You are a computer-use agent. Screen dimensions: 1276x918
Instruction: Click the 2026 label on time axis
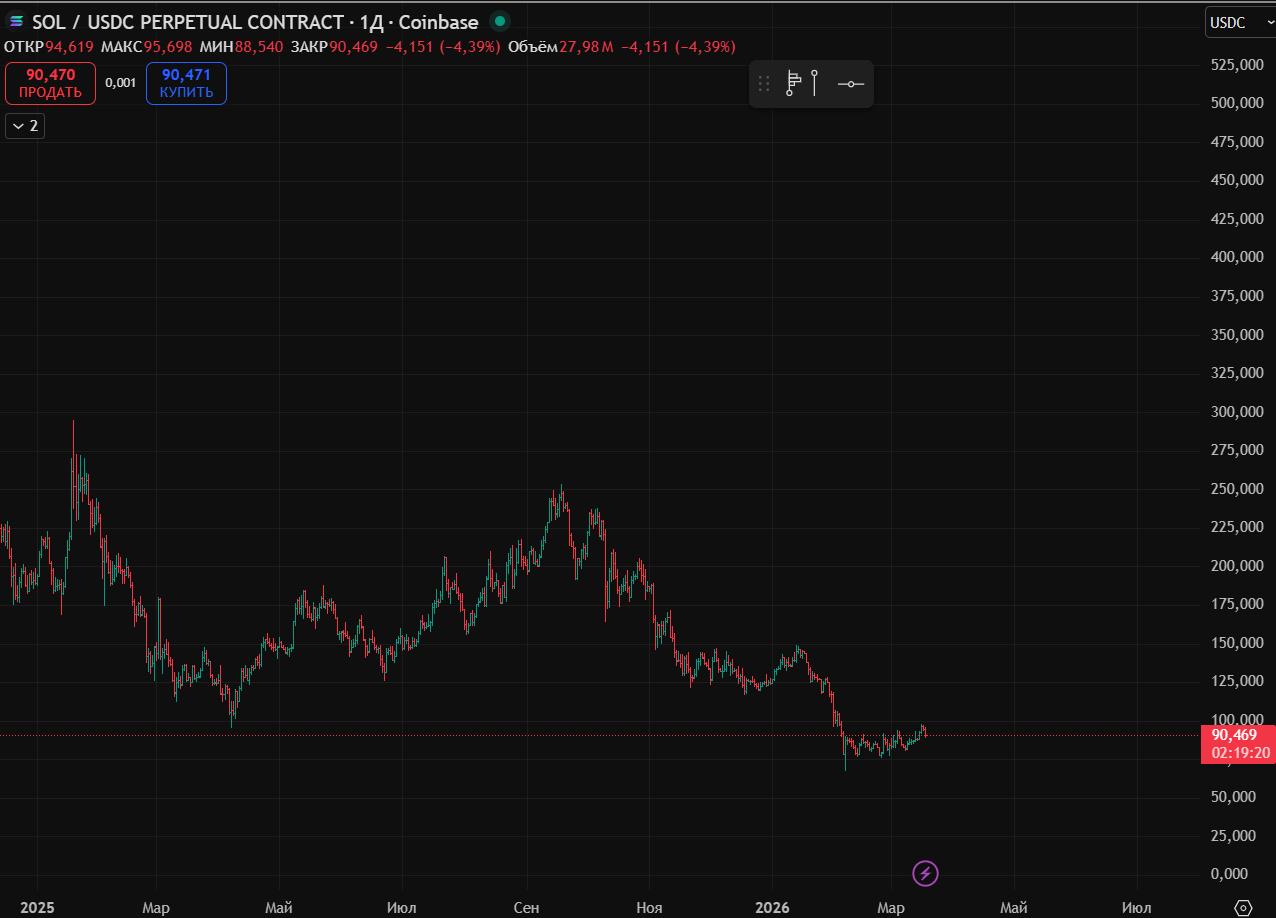coord(772,908)
